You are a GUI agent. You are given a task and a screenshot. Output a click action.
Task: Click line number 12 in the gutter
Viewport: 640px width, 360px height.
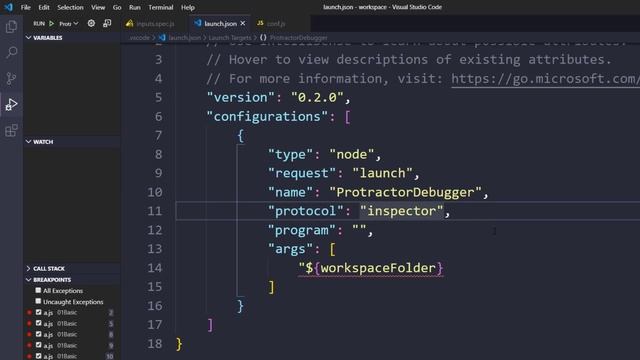(x=155, y=230)
